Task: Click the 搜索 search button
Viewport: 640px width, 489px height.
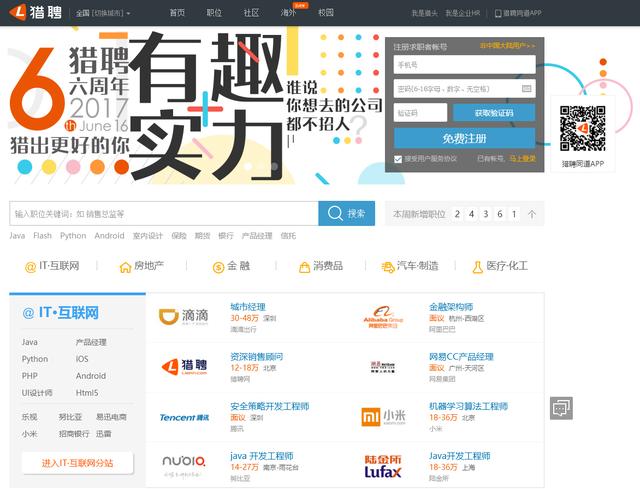Action: coord(347,213)
